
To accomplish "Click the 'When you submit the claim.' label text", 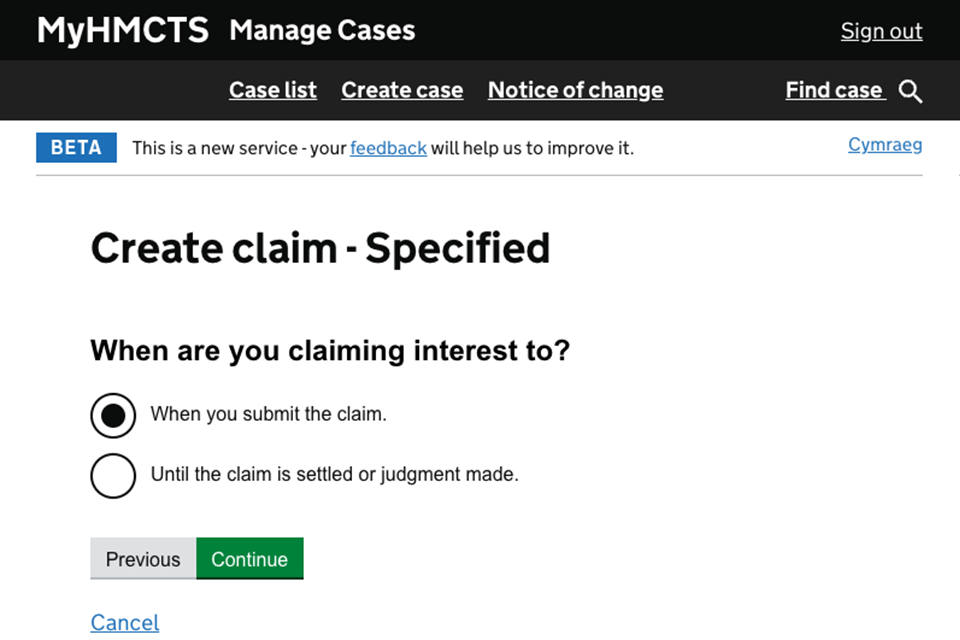I will coord(268,414).
